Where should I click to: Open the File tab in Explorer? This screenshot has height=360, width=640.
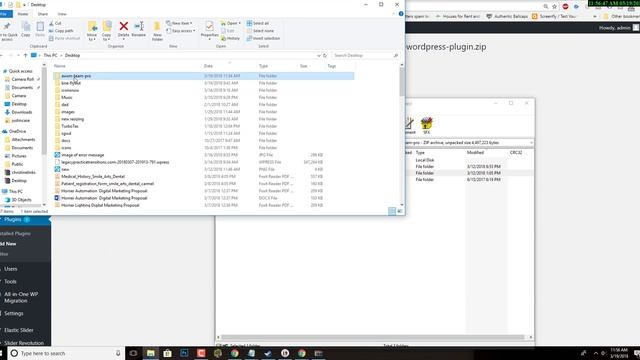5,14
